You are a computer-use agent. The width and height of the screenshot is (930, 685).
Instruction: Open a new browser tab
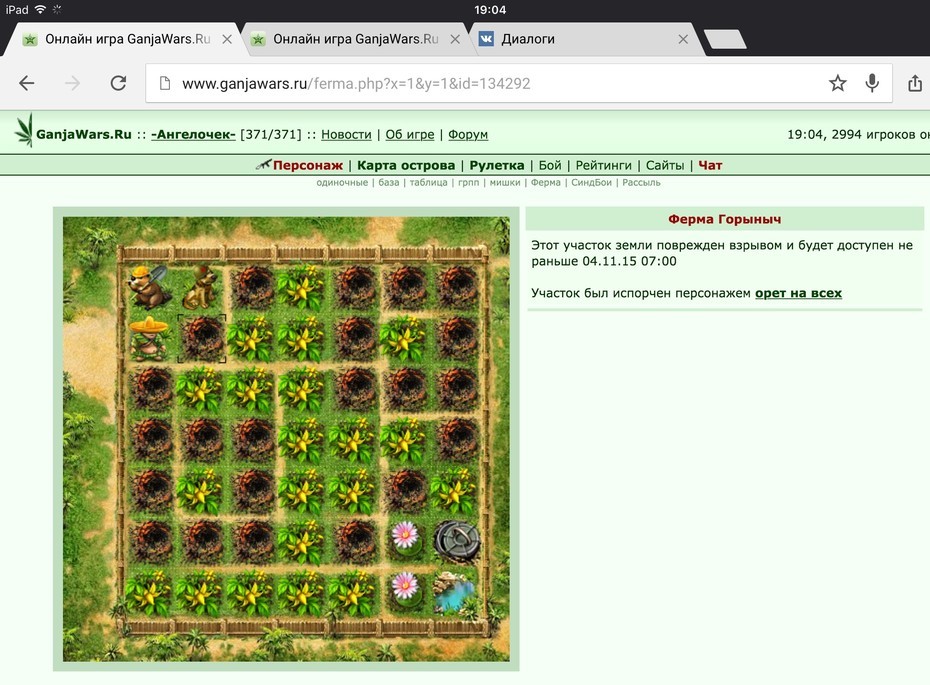tap(725, 39)
